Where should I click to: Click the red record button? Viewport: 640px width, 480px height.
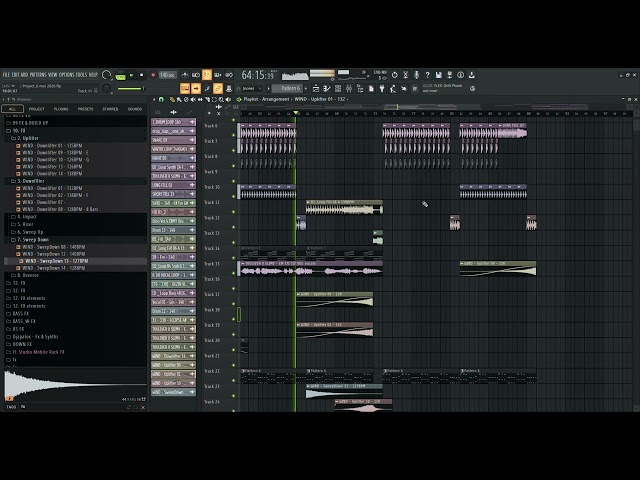153,75
